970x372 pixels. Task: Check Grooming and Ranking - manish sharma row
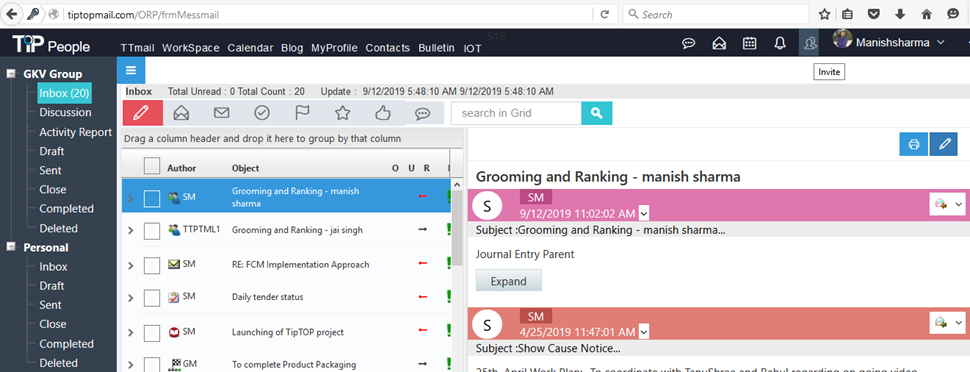pos(152,198)
